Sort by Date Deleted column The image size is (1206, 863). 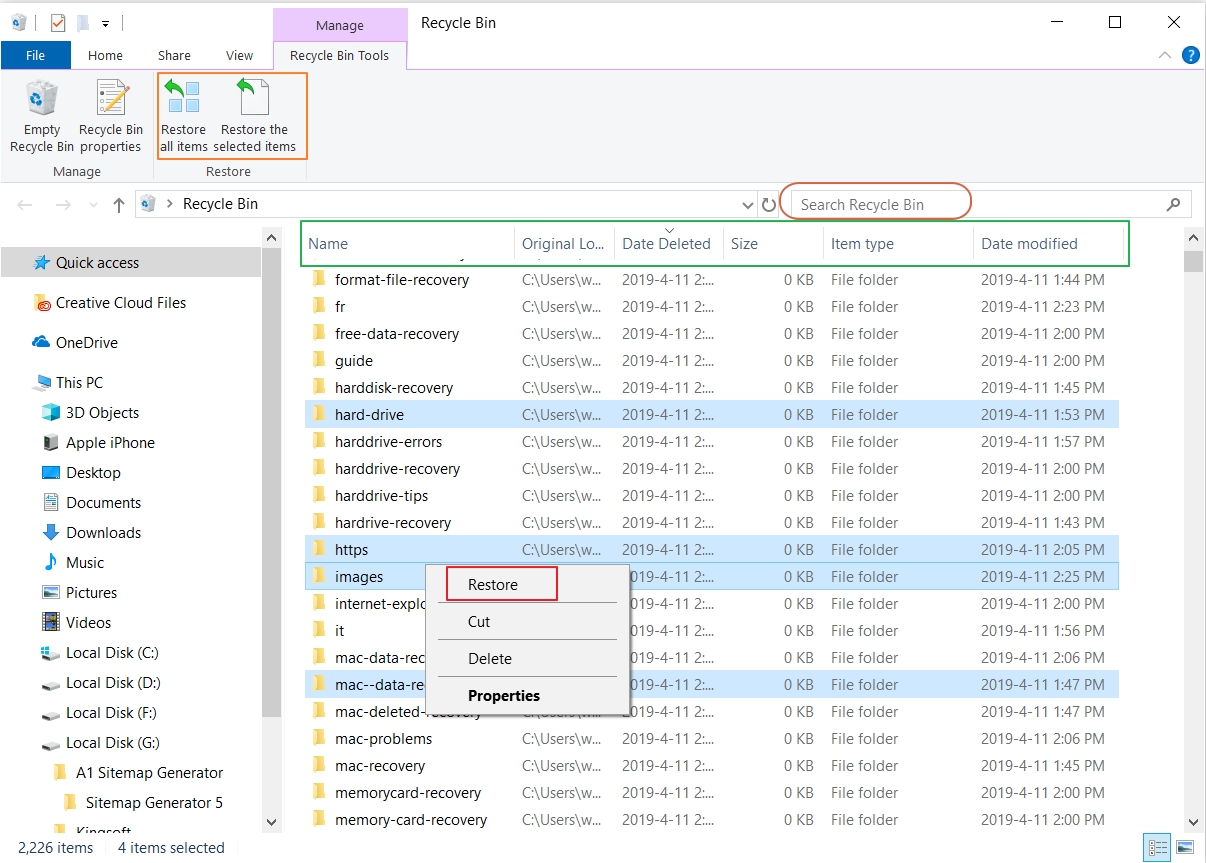(668, 244)
